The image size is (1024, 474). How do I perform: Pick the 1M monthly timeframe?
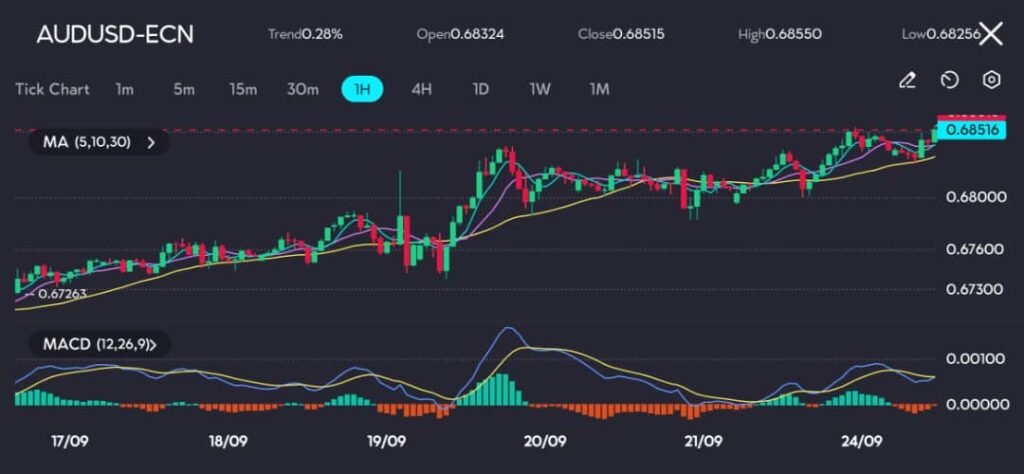pyautogui.click(x=599, y=89)
